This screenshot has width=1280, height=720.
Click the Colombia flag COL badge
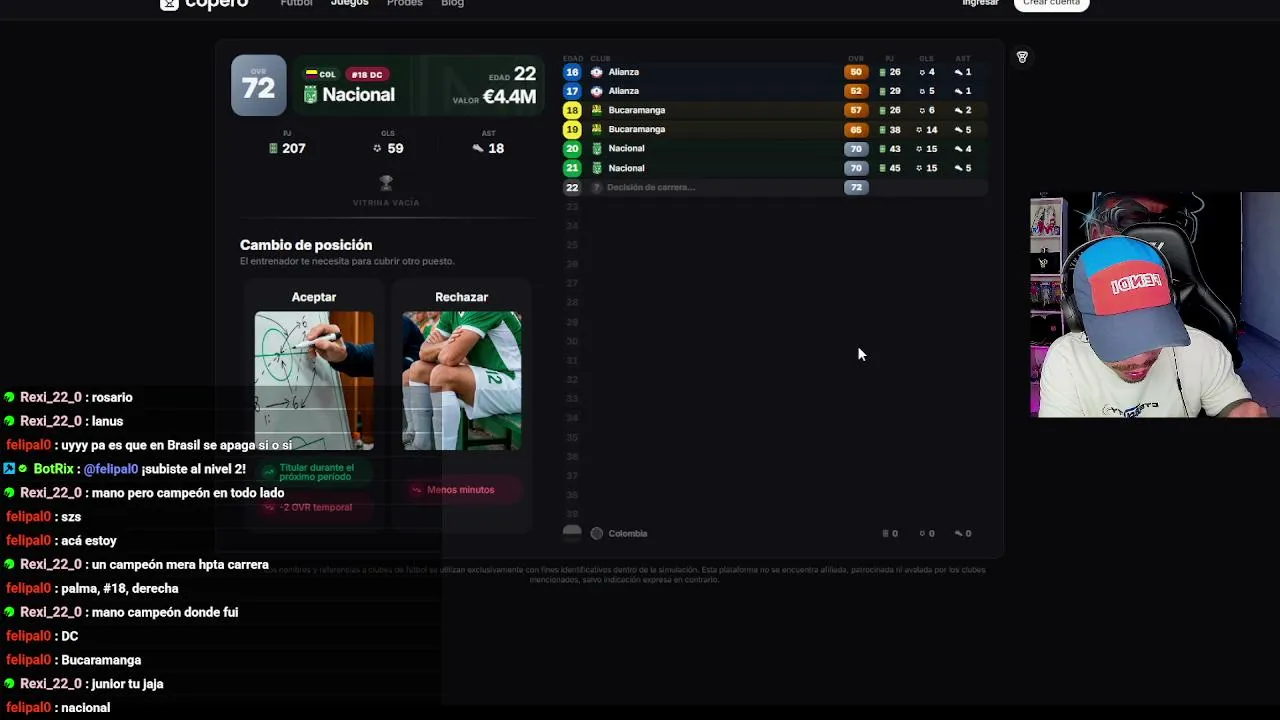click(320, 74)
